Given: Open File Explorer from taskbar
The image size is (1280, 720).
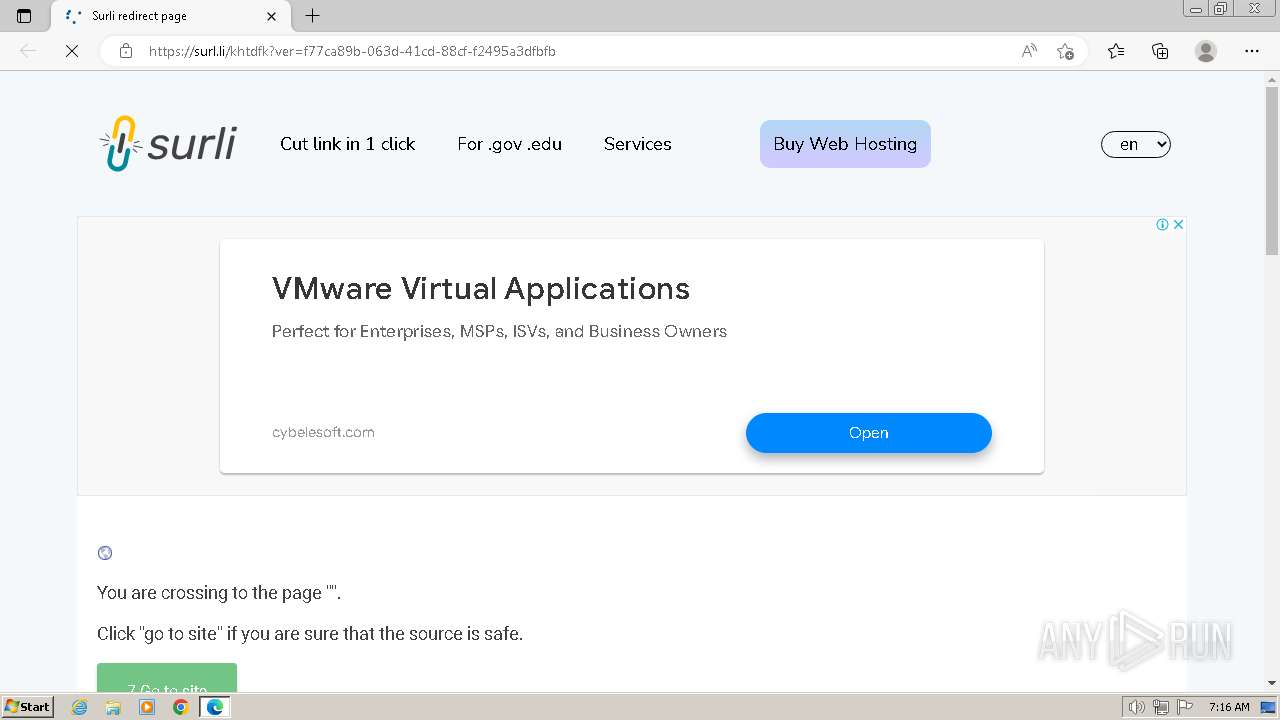Looking at the screenshot, I should click(113, 707).
